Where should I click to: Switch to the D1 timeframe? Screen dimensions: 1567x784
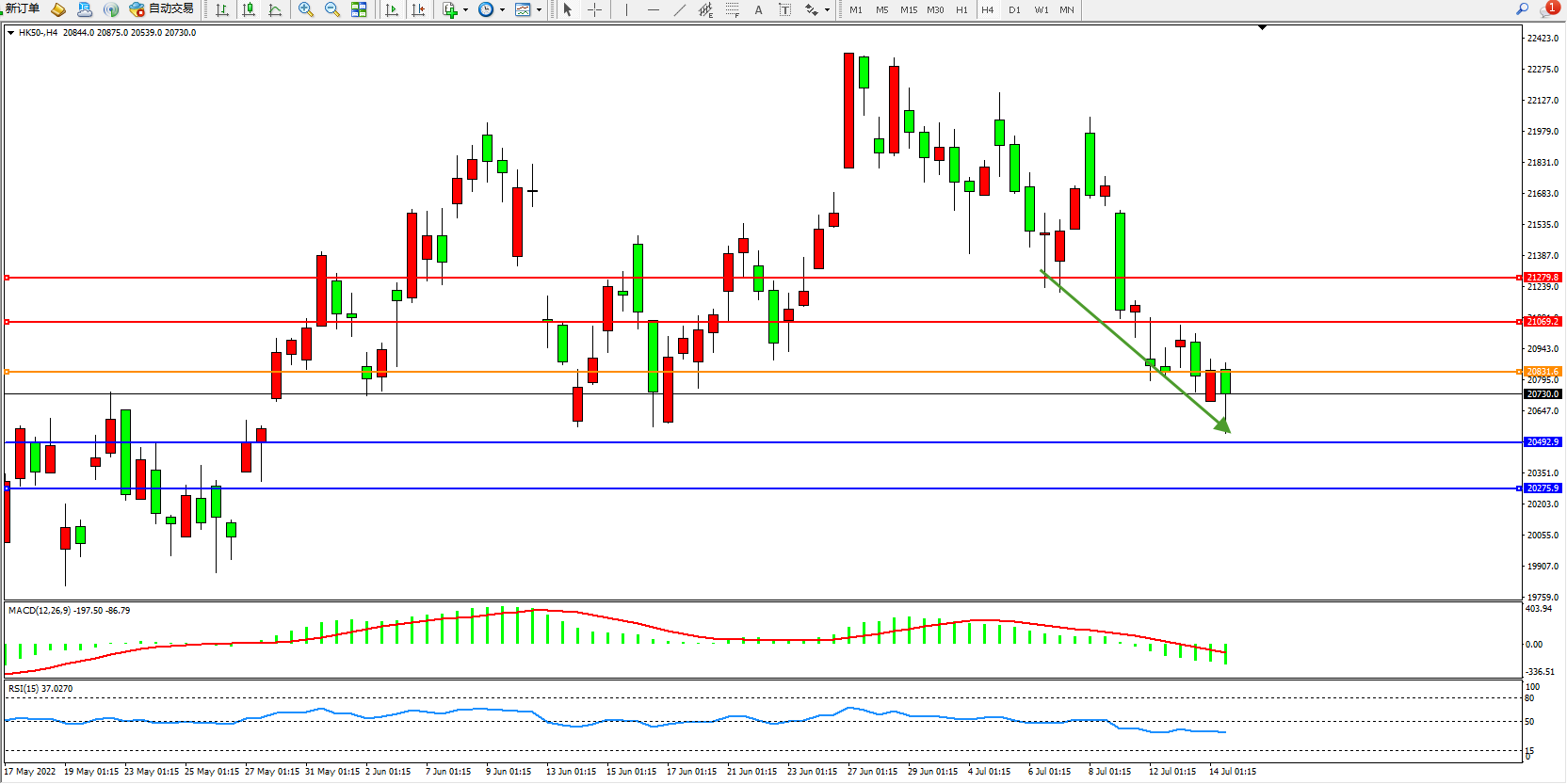[1014, 9]
